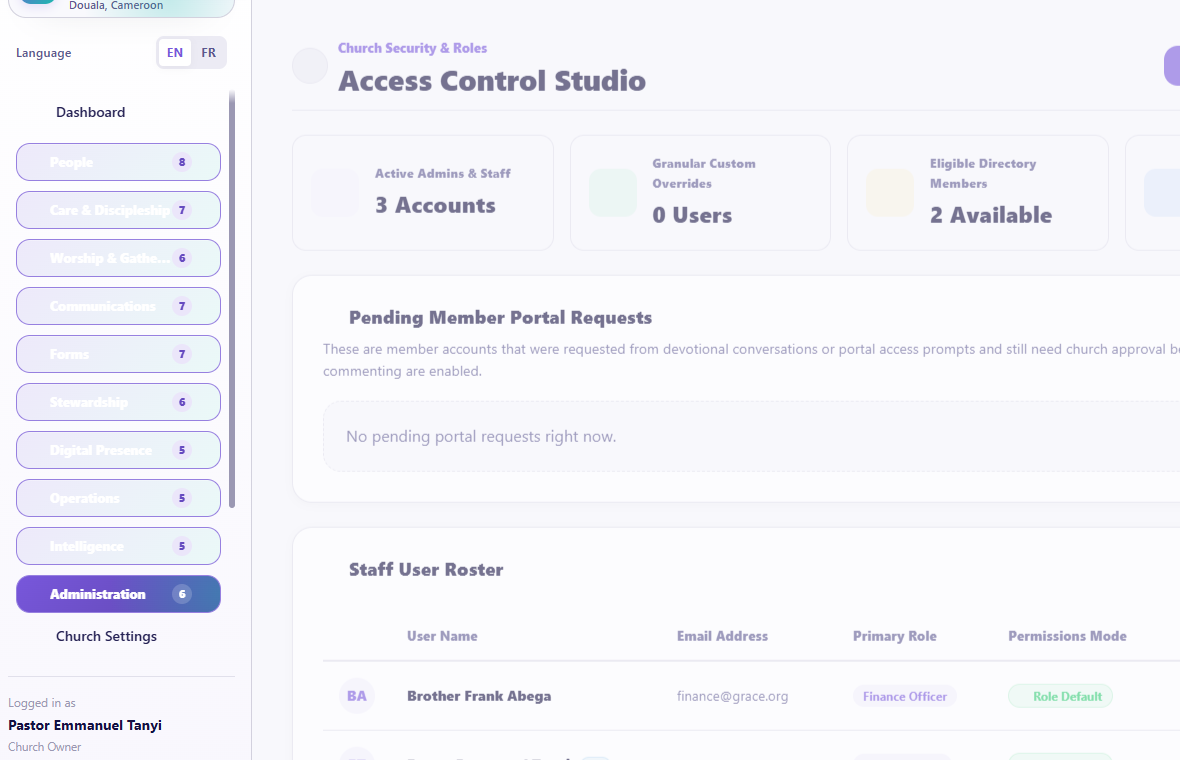
Task: Click the Role Default permissions badge
Action: tap(1060, 696)
